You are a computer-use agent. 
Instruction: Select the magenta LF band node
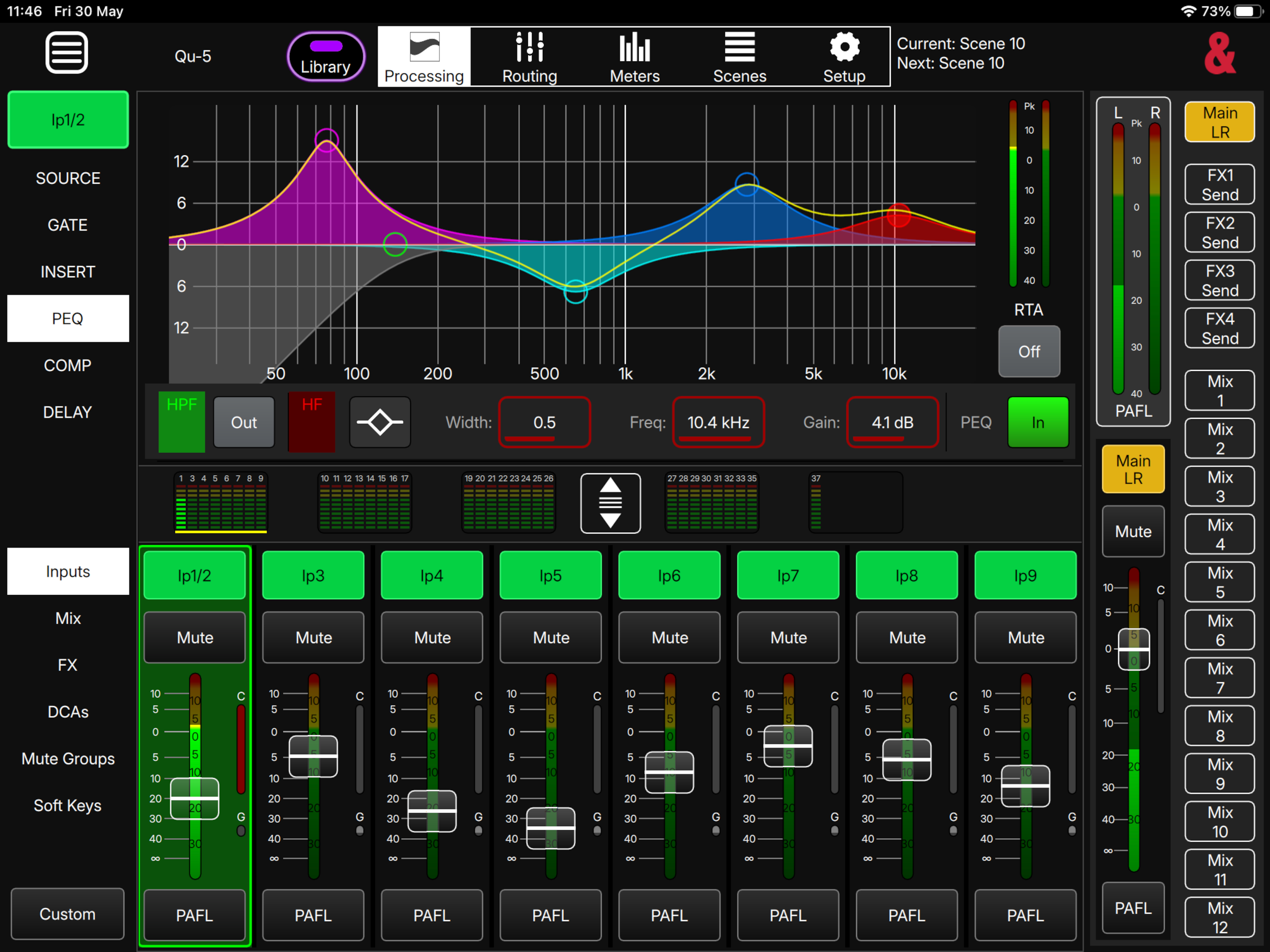(x=327, y=140)
